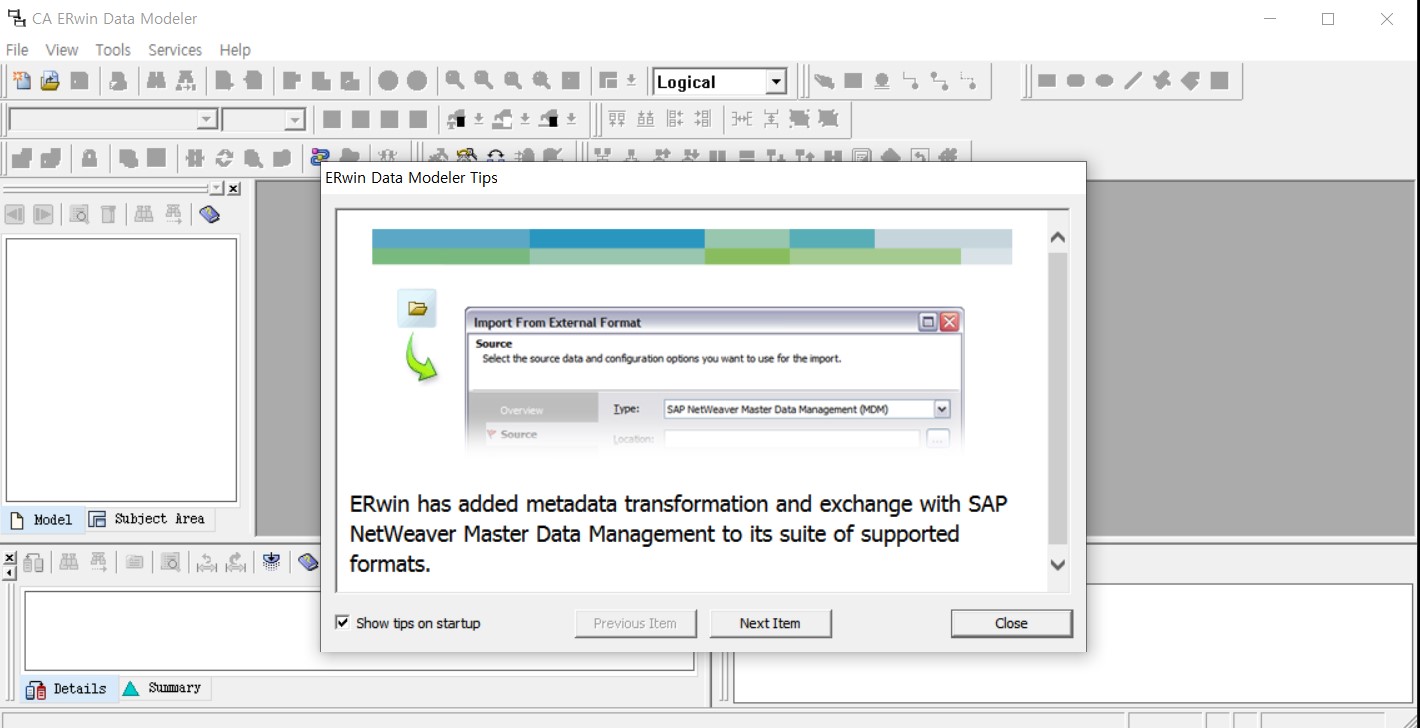Screen dimensions: 1420x728
Task: Open the View menu
Action: tap(61, 50)
